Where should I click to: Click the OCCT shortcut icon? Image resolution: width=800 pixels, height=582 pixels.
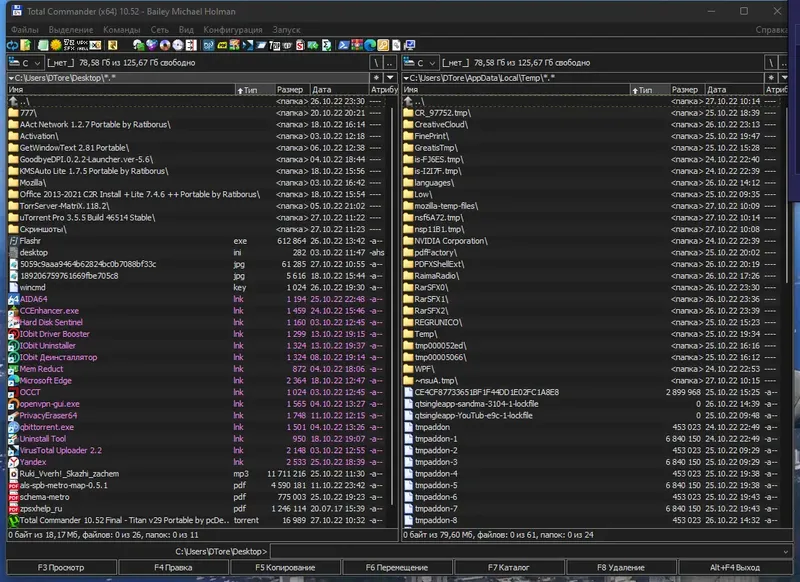[13, 393]
